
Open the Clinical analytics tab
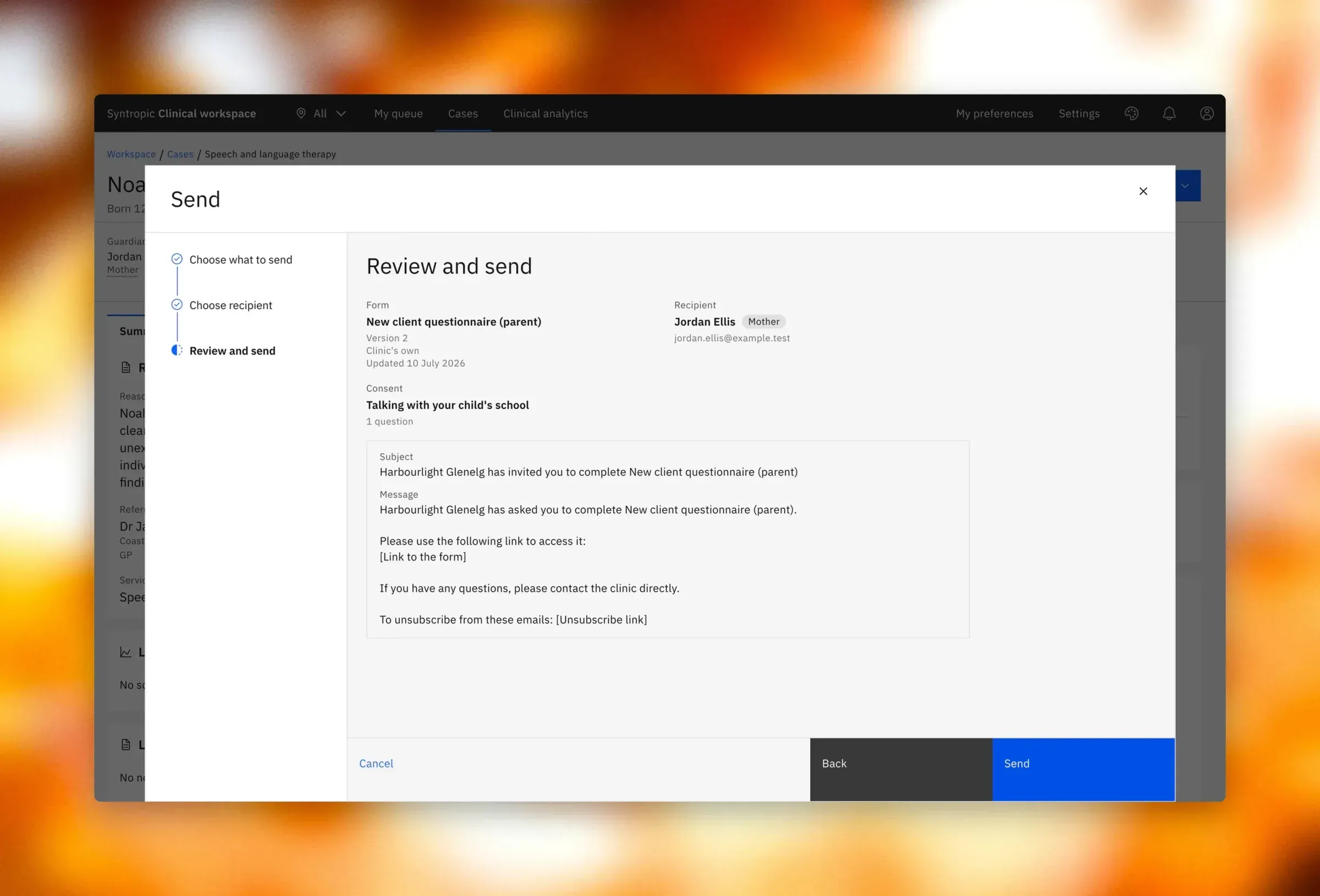[545, 114]
